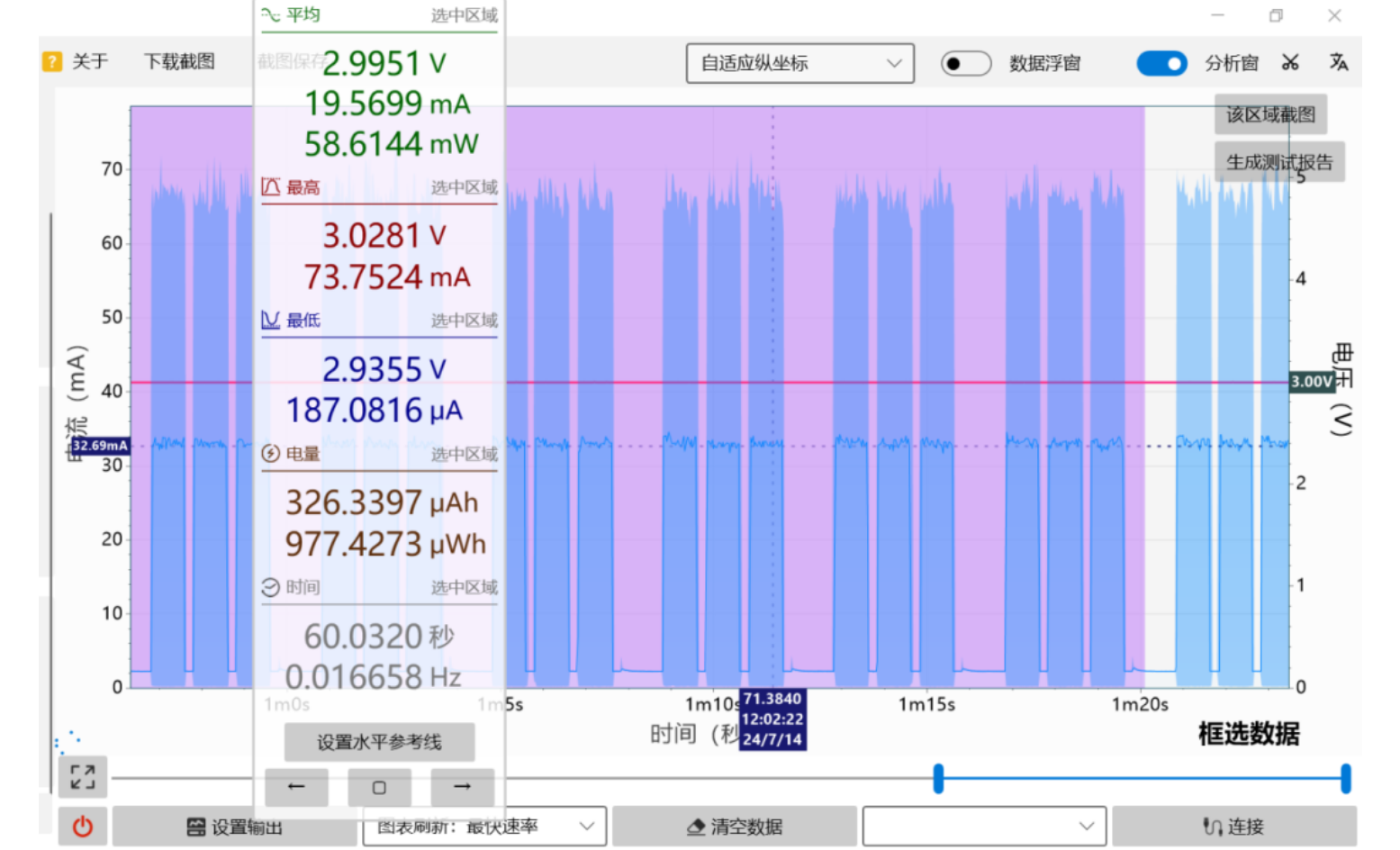Image resolution: width=1400 pixels, height=850 pixels.
Task: Open the 自适应纵坐标 dropdown
Action: point(799,63)
